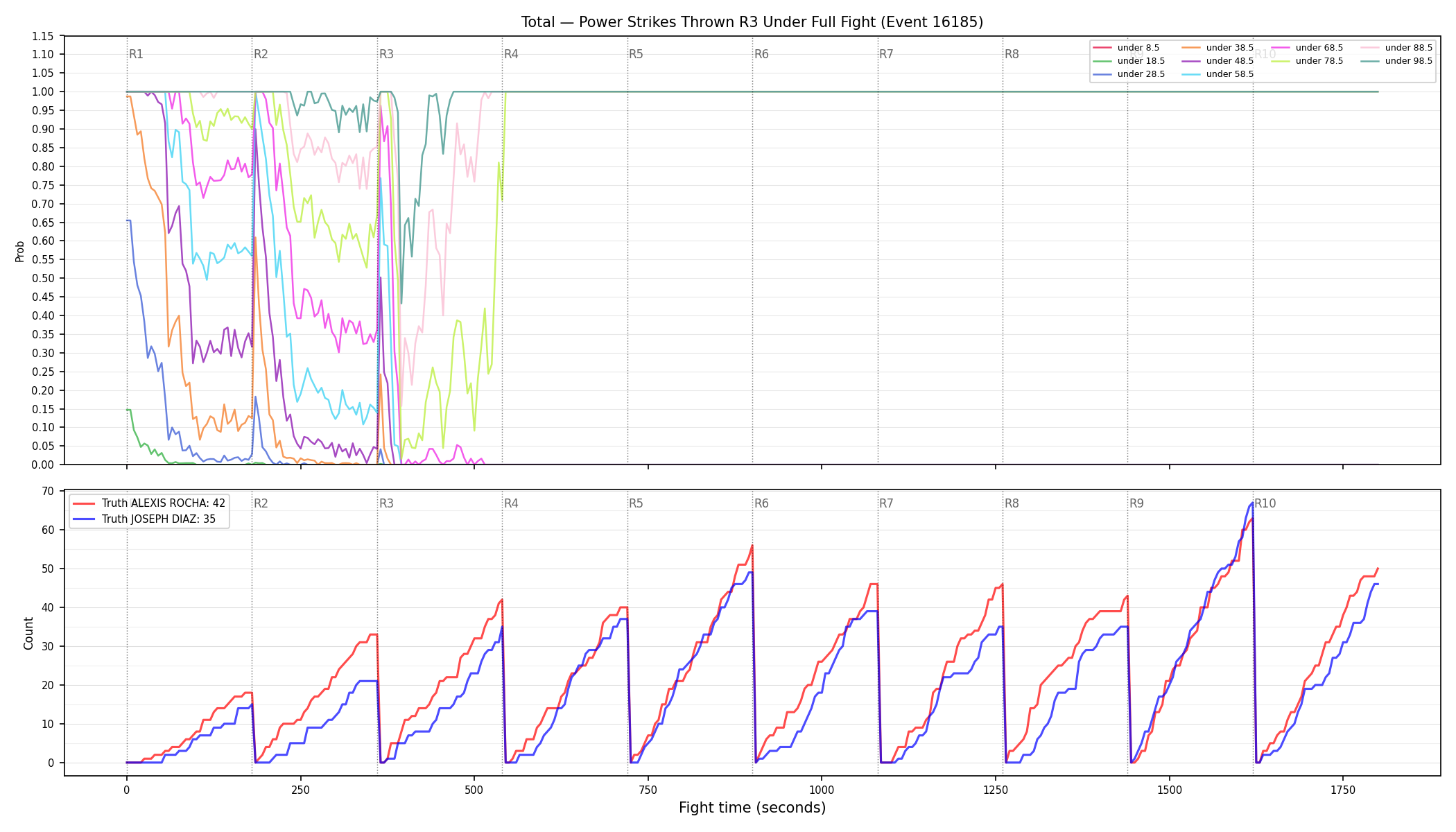Screen dimensions: 1456x832
Task: Click the 'Count' y-axis label
Action: pyautogui.click(x=28, y=633)
